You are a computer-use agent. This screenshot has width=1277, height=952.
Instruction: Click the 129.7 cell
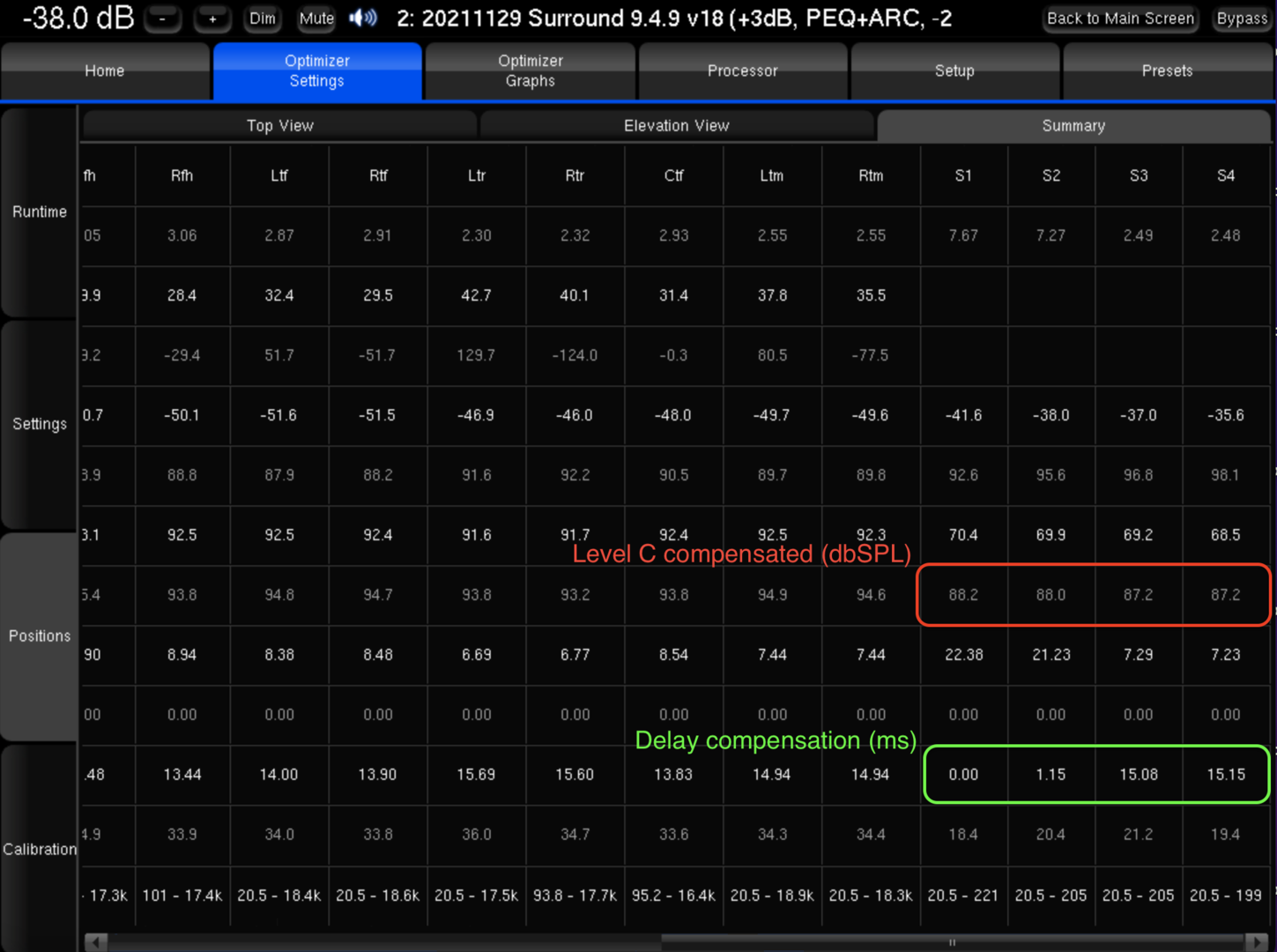(477, 355)
